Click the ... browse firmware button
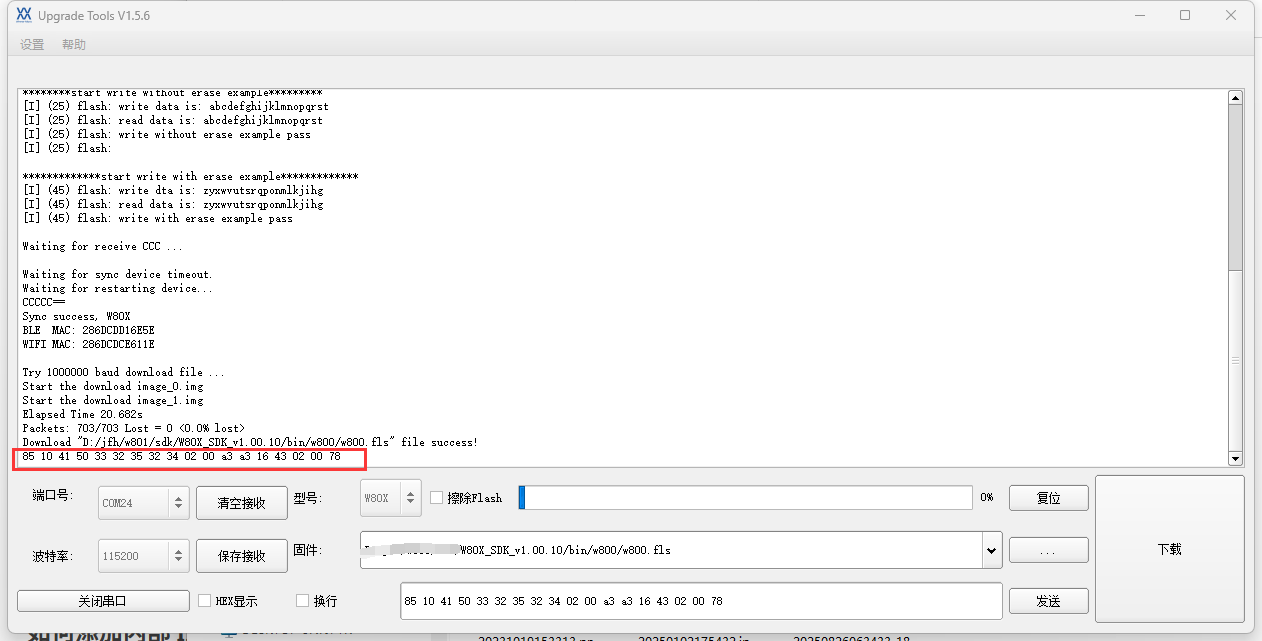The height and width of the screenshot is (641, 1262). (x=1048, y=550)
